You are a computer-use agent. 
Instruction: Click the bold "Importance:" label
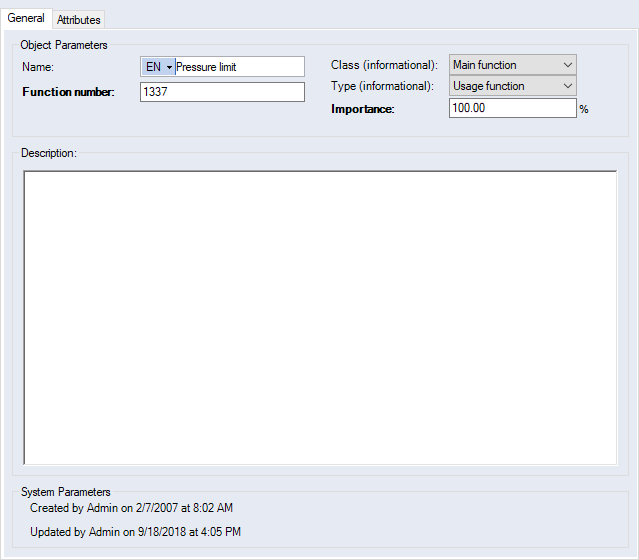click(x=363, y=108)
